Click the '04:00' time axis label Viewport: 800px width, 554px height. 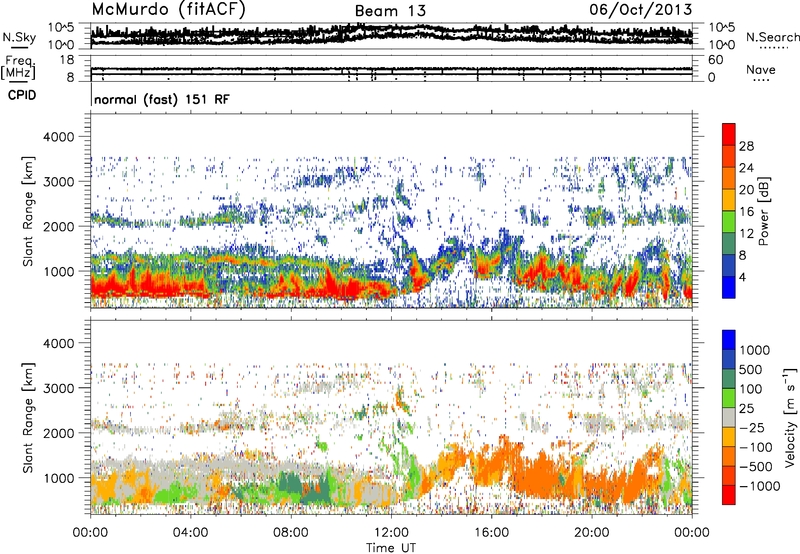coord(191,533)
